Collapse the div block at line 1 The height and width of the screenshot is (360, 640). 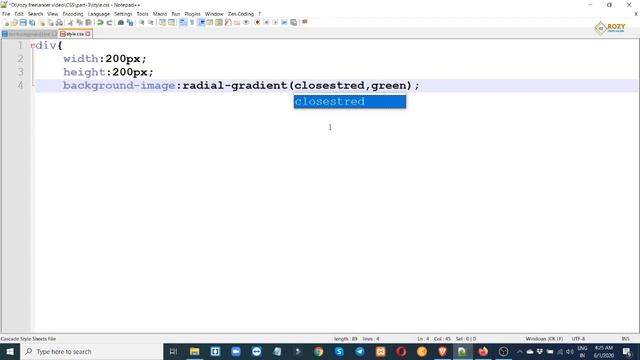click(x=33, y=46)
